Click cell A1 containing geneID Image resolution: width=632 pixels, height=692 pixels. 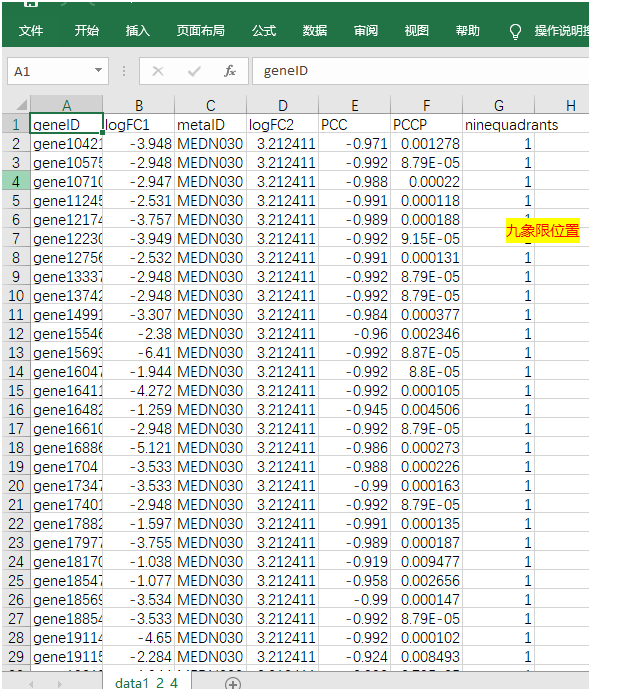tap(67, 124)
